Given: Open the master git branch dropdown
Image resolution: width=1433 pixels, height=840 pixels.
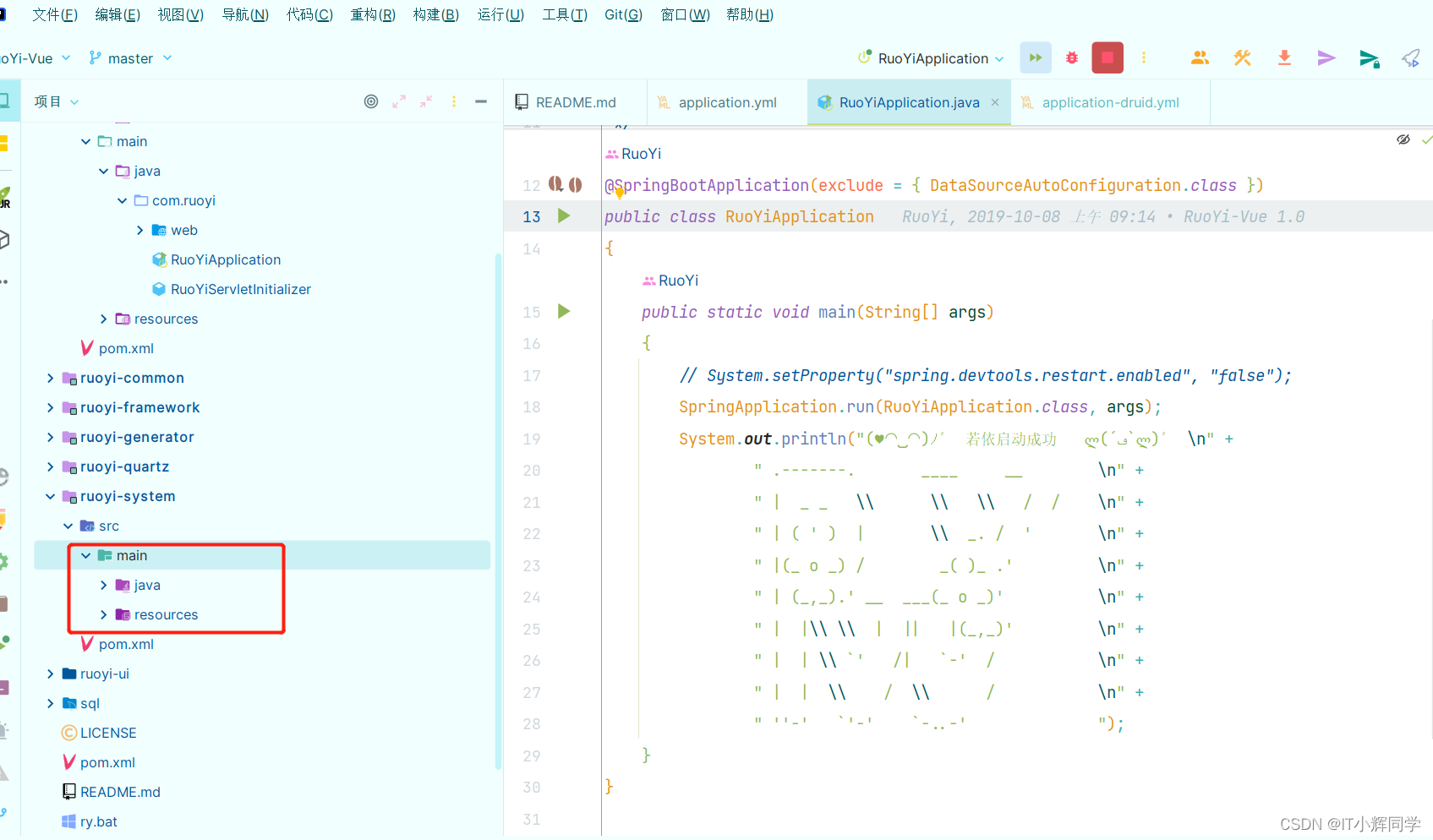Looking at the screenshot, I should point(130,58).
